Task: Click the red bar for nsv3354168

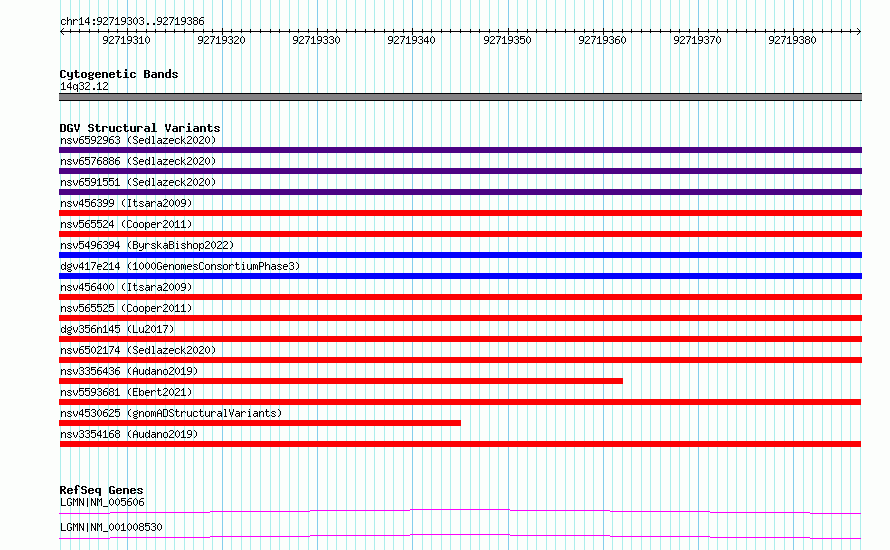Action: tap(460, 444)
